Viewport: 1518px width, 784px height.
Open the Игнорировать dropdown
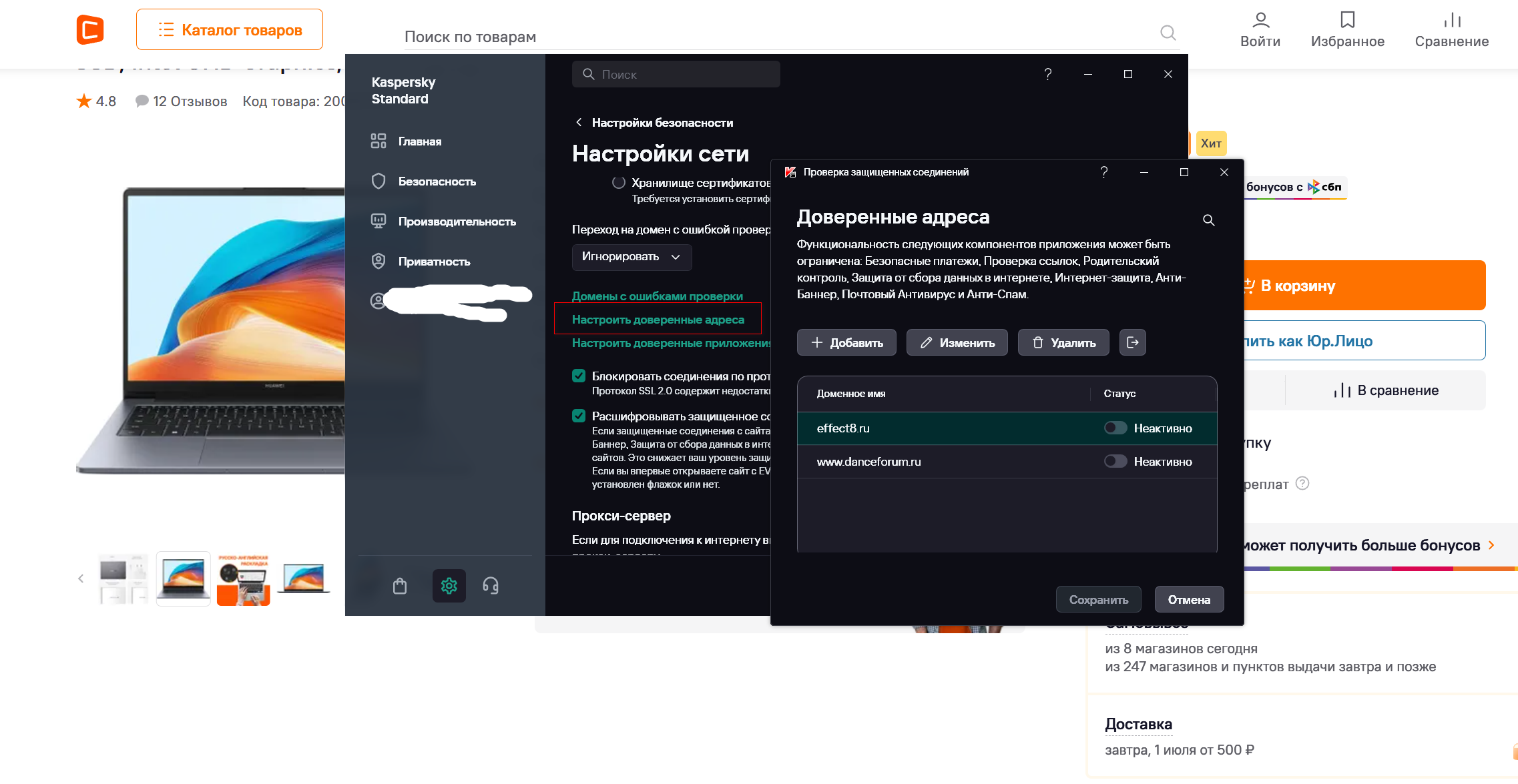631,257
